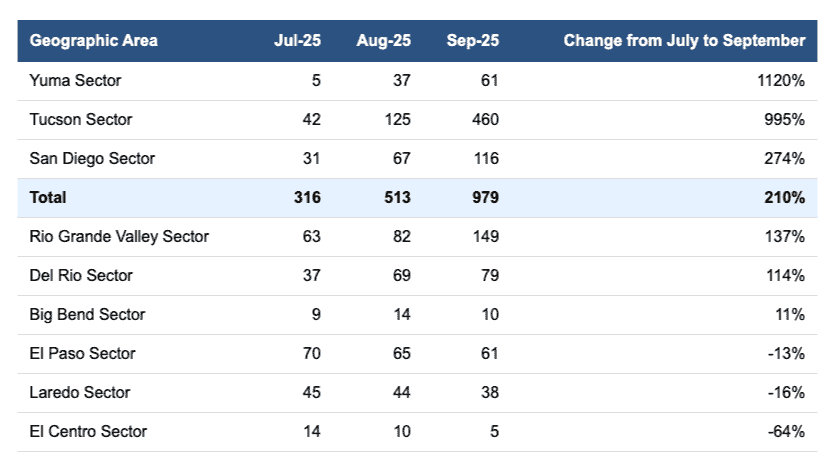Viewport: 836px width, 470px height.
Task: Click the Geographic Area column header
Action: [x=94, y=41]
